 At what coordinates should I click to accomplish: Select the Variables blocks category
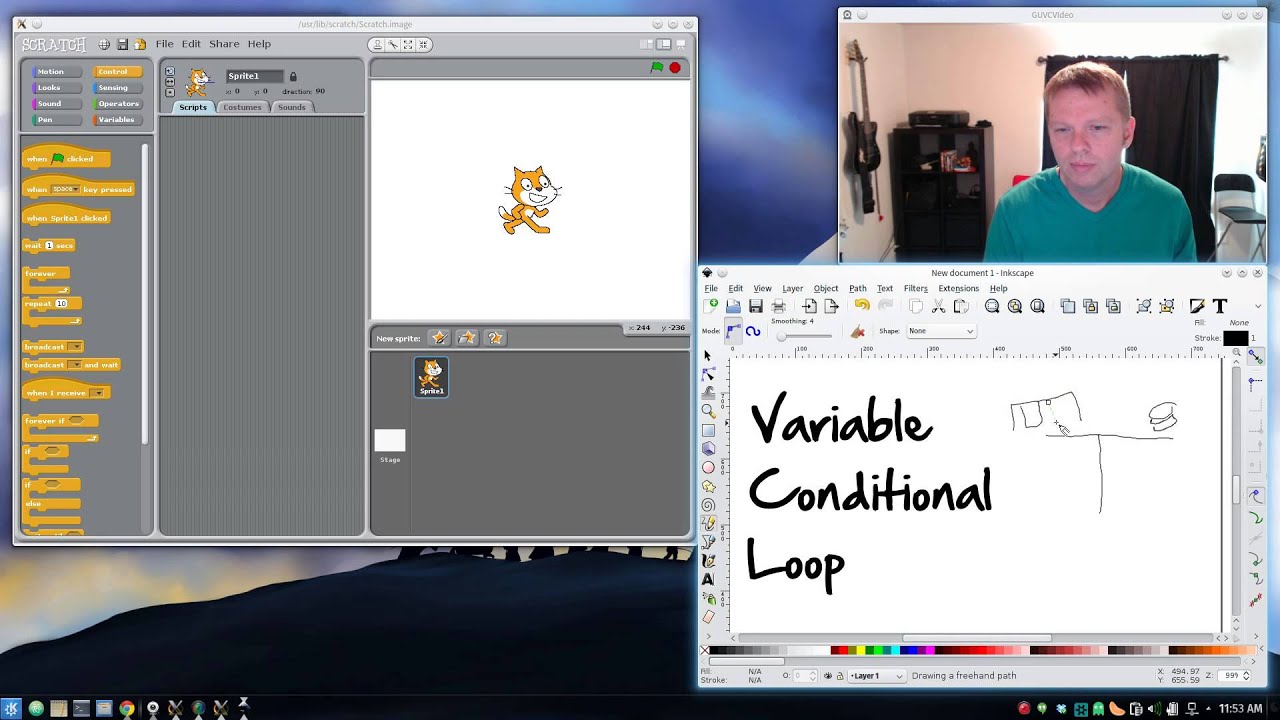pyautogui.click(x=116, y=120)
